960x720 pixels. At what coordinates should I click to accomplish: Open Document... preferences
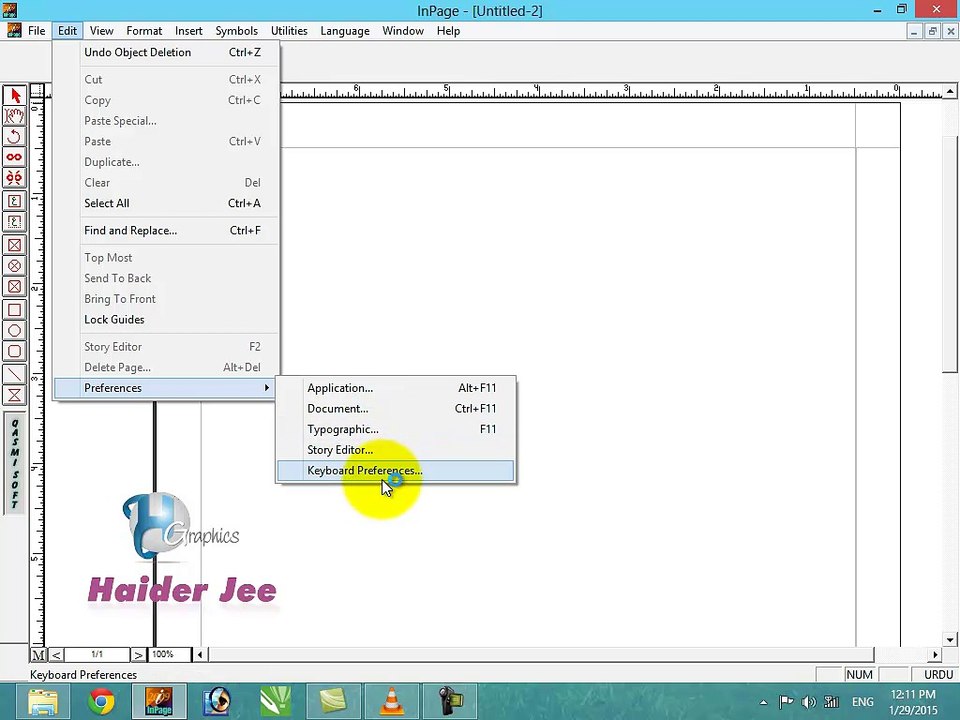[396, 408]
